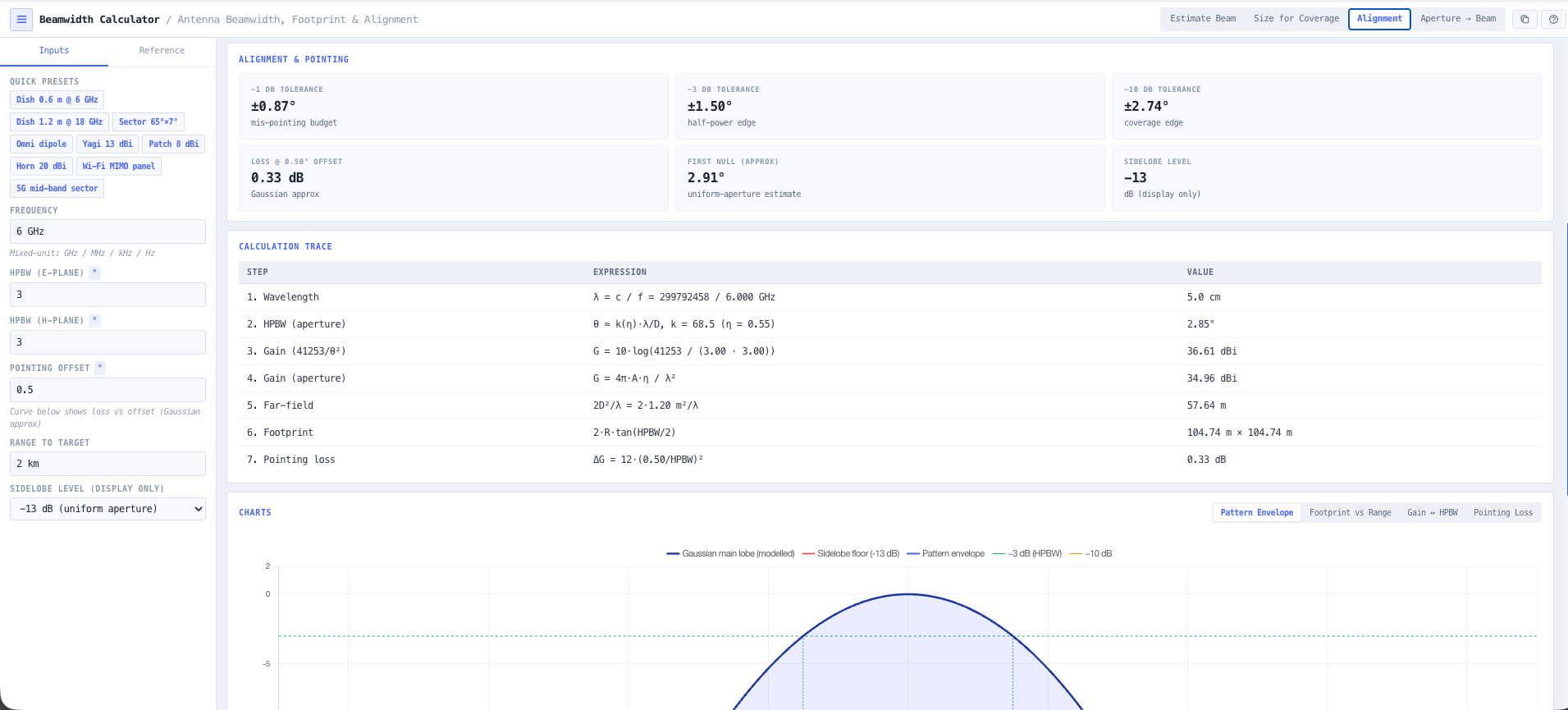Show the Gain ↔ HPBW chart
1568x710 pixels.
pyautogui.click(x=1433, y=512)
